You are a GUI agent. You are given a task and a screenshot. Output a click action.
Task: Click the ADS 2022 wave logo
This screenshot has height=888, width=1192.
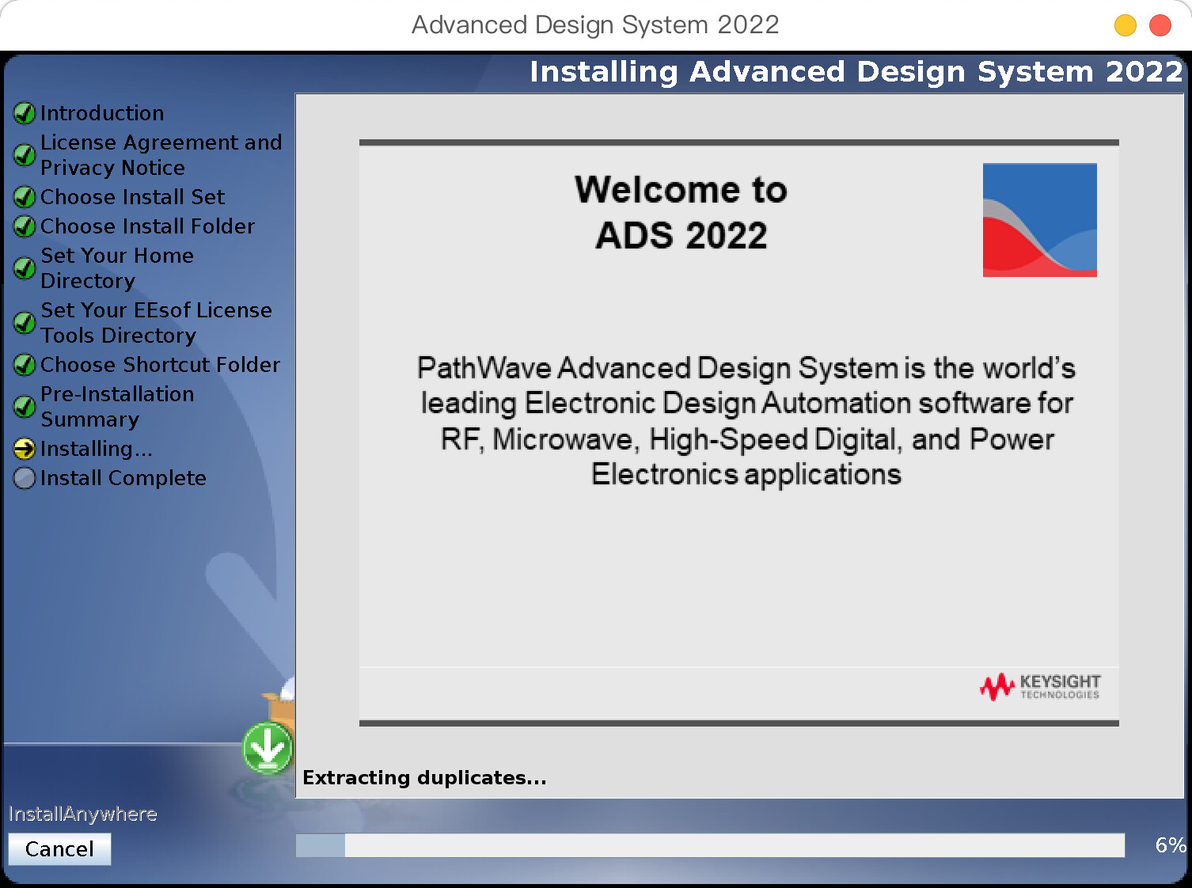(x=1039, y=220)
